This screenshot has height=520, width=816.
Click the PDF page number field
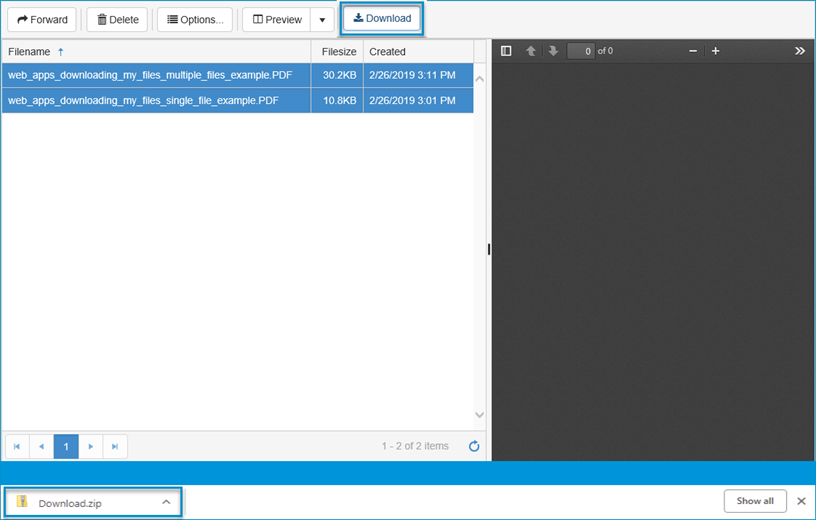tap(580, 51)
